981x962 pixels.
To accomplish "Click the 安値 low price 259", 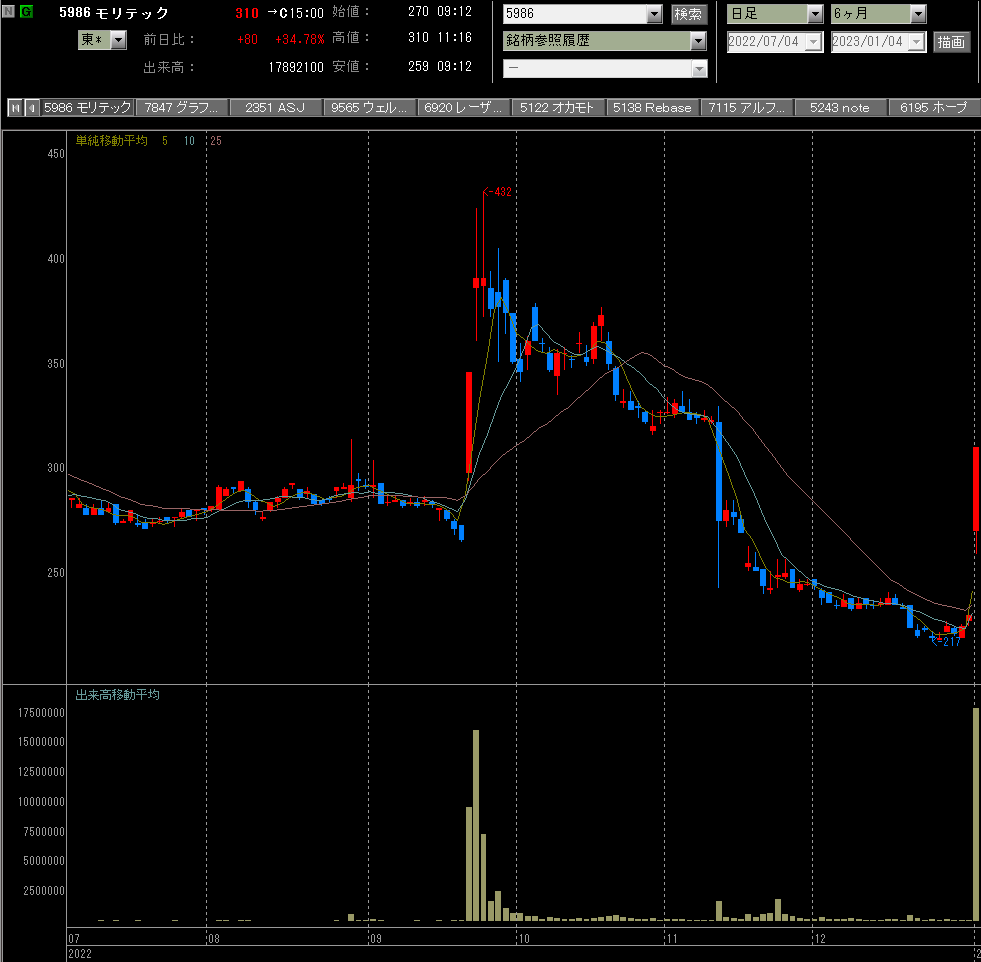I will (x=418, y=66).
